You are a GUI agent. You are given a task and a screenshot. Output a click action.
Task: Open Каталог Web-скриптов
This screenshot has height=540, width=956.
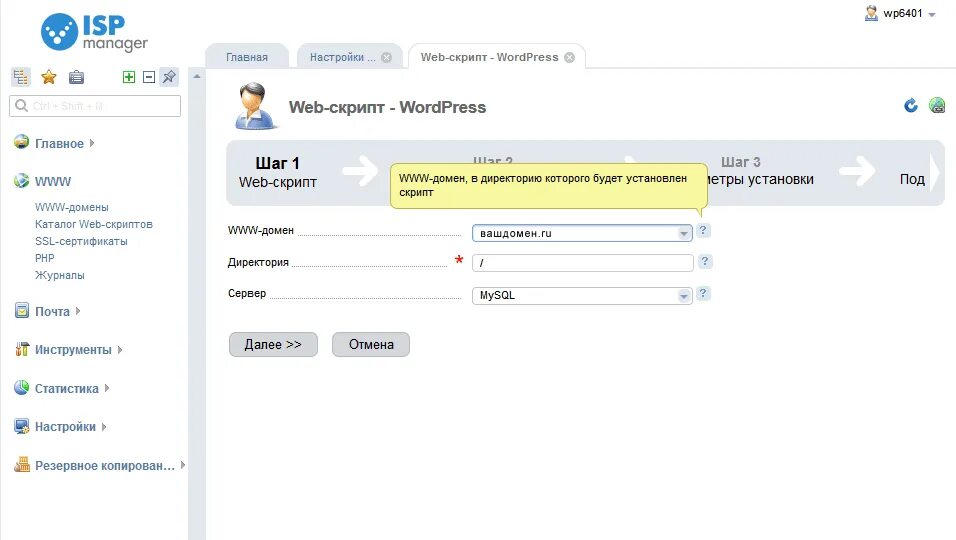(93, 224)
